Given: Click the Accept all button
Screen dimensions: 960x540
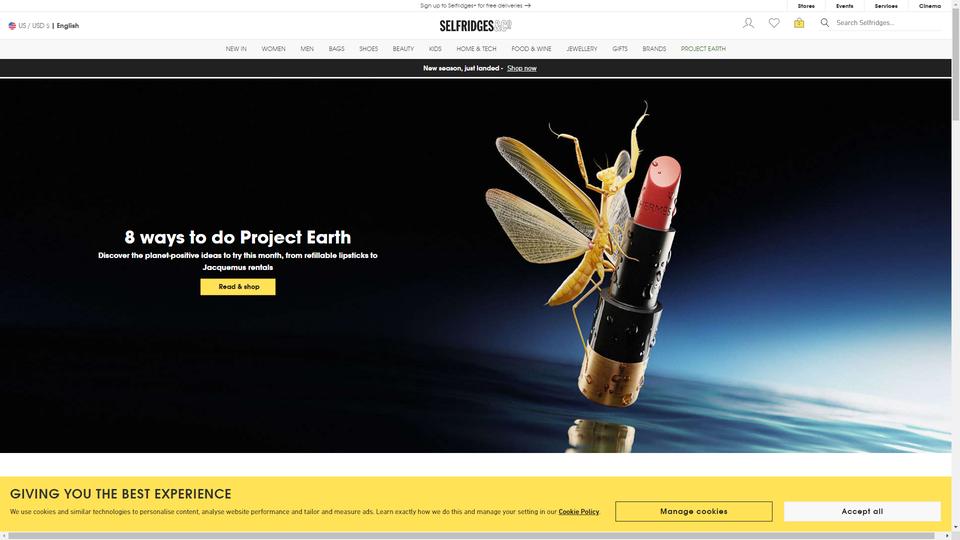Looking at the screenshot, I should point(862,511).
